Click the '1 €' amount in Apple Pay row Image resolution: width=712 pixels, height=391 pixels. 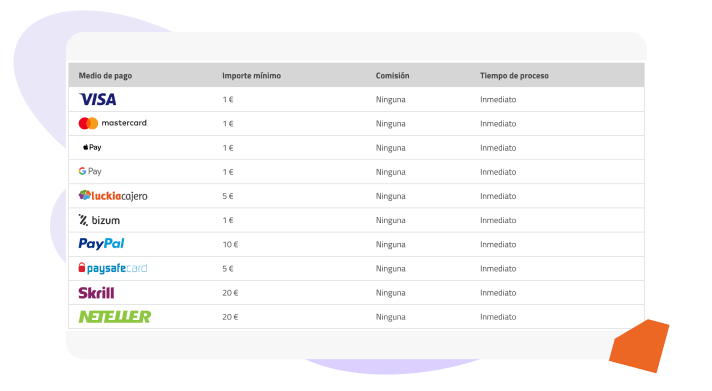pos(228,148)
